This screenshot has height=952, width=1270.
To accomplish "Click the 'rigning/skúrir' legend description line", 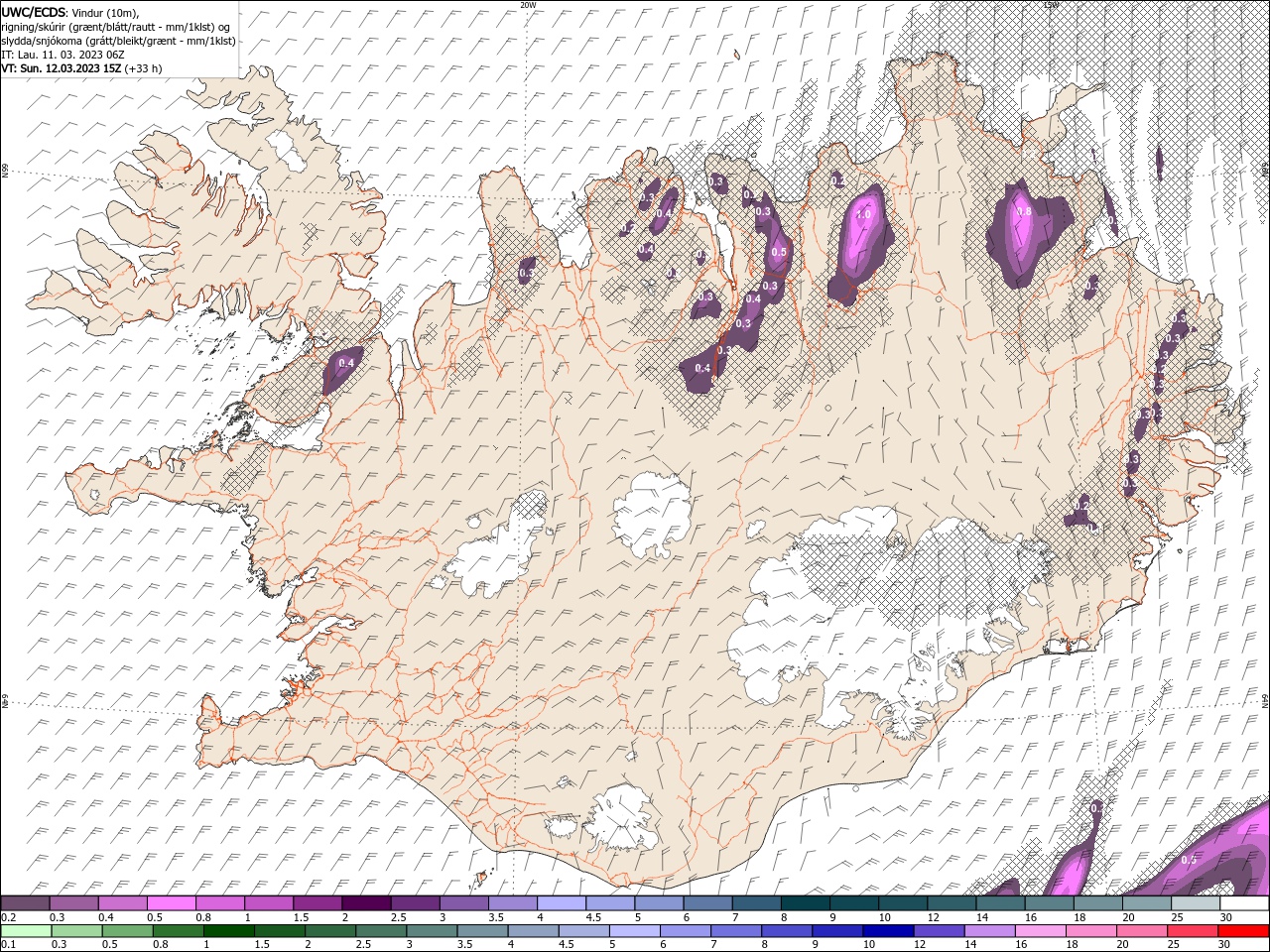I will (x=116, y=27).
